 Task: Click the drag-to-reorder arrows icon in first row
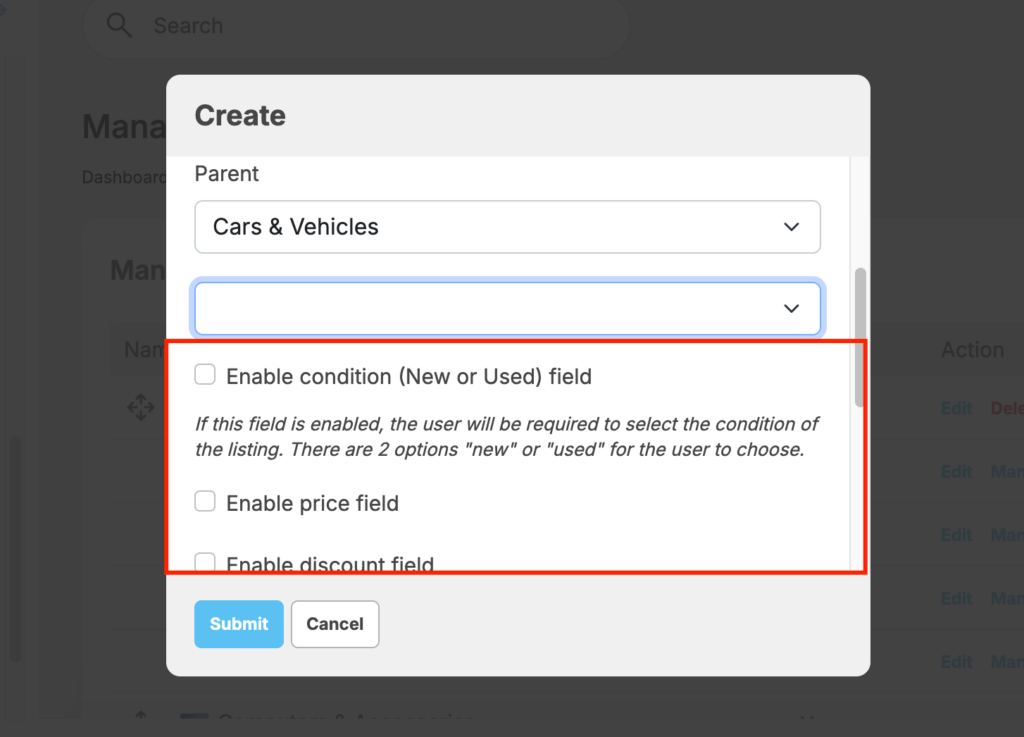(140, 408)
